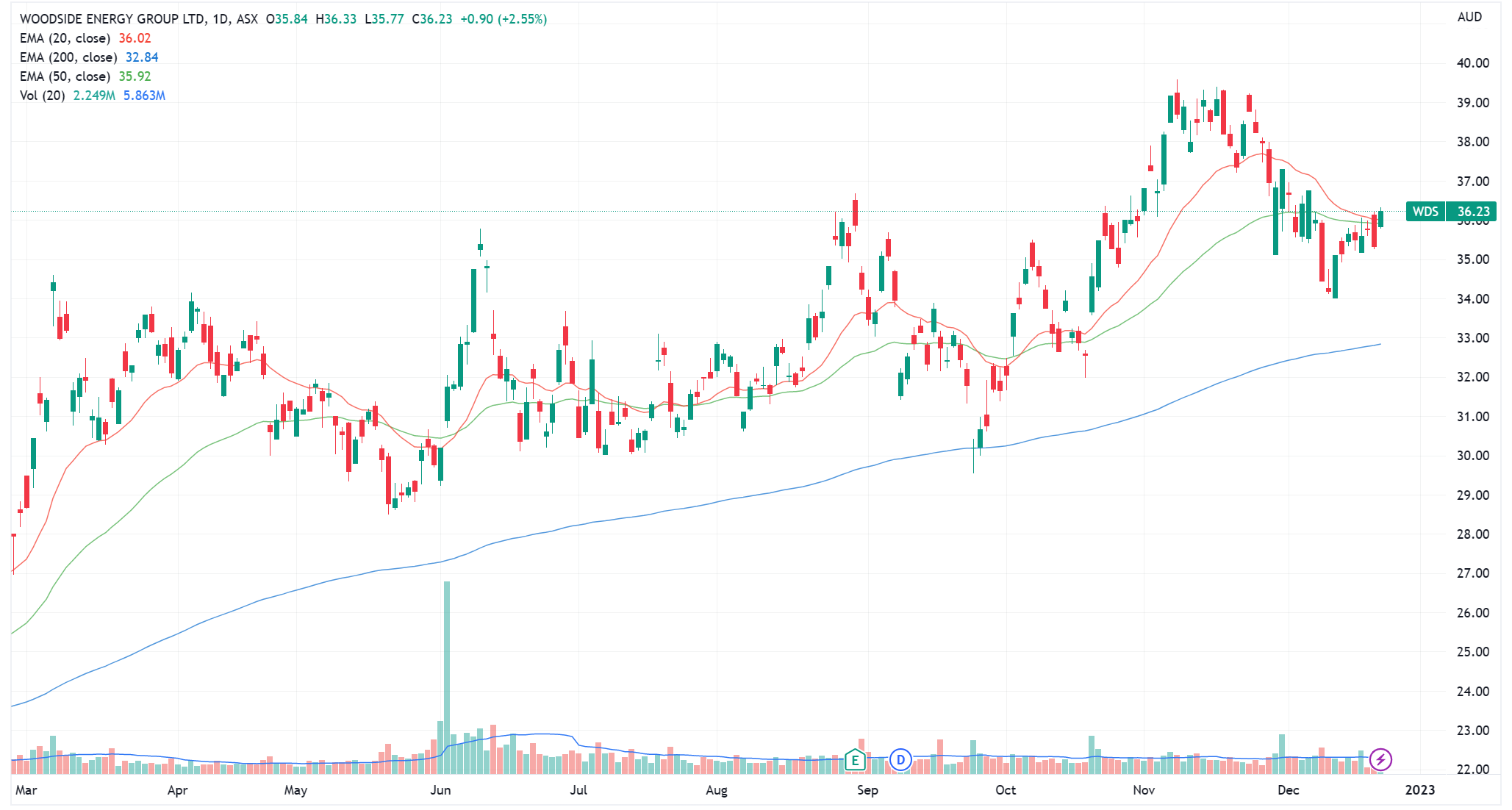Click the 40.00 price axis label
Image resolution: width=1512 pixels, height=810 pixels.
1472,63
